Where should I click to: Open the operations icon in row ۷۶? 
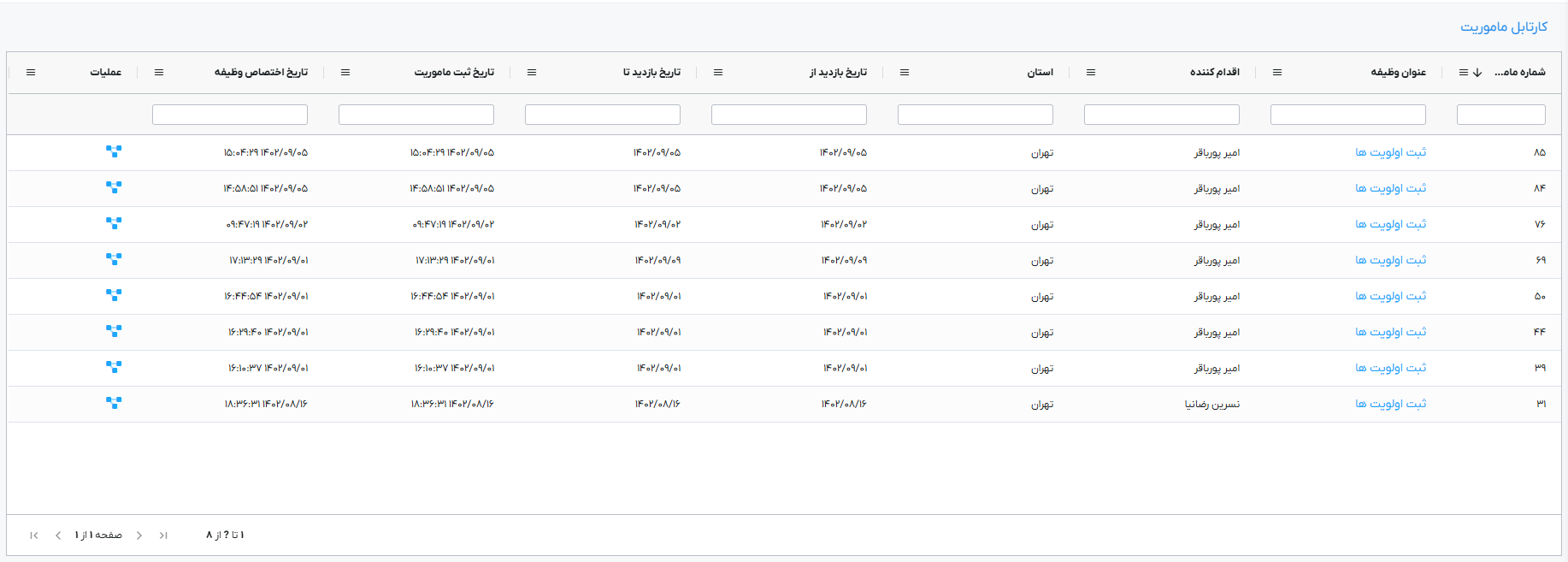tap(114, 223)
